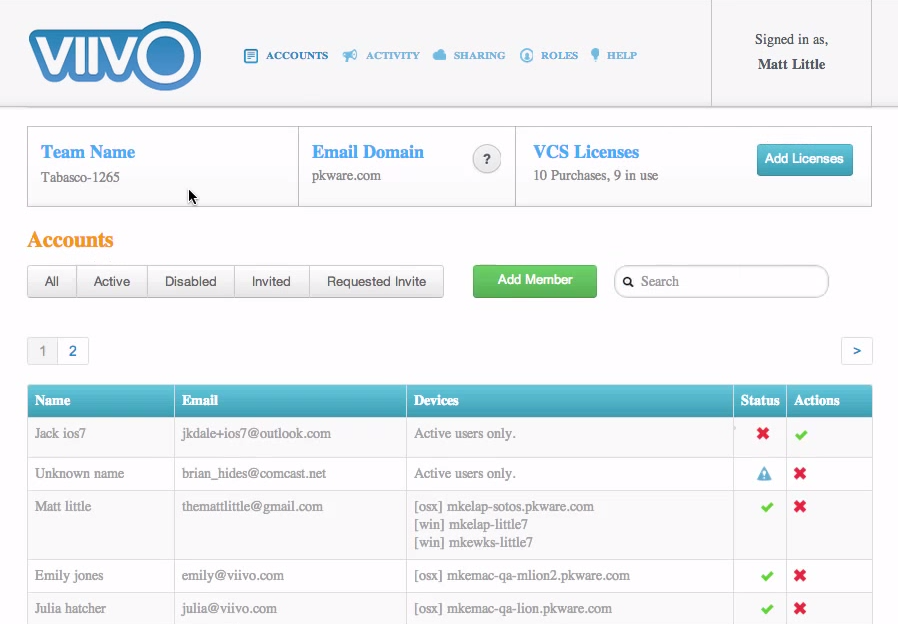Click warning triangle status for Unknown name
Screen dimensions: 898x624
tap(765, 474)
